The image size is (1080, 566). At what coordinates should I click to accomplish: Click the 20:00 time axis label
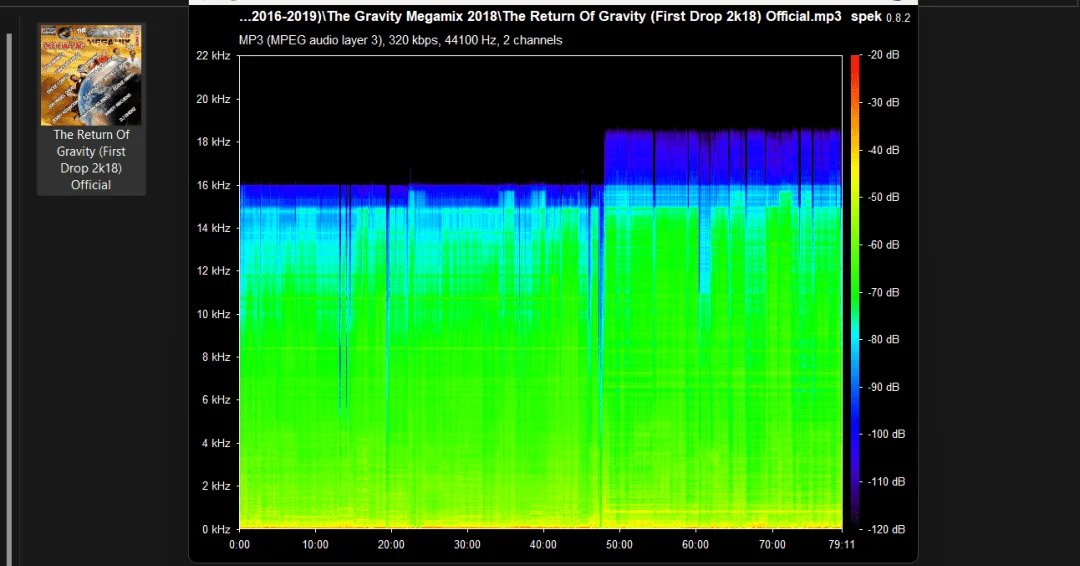click(391, 545)
